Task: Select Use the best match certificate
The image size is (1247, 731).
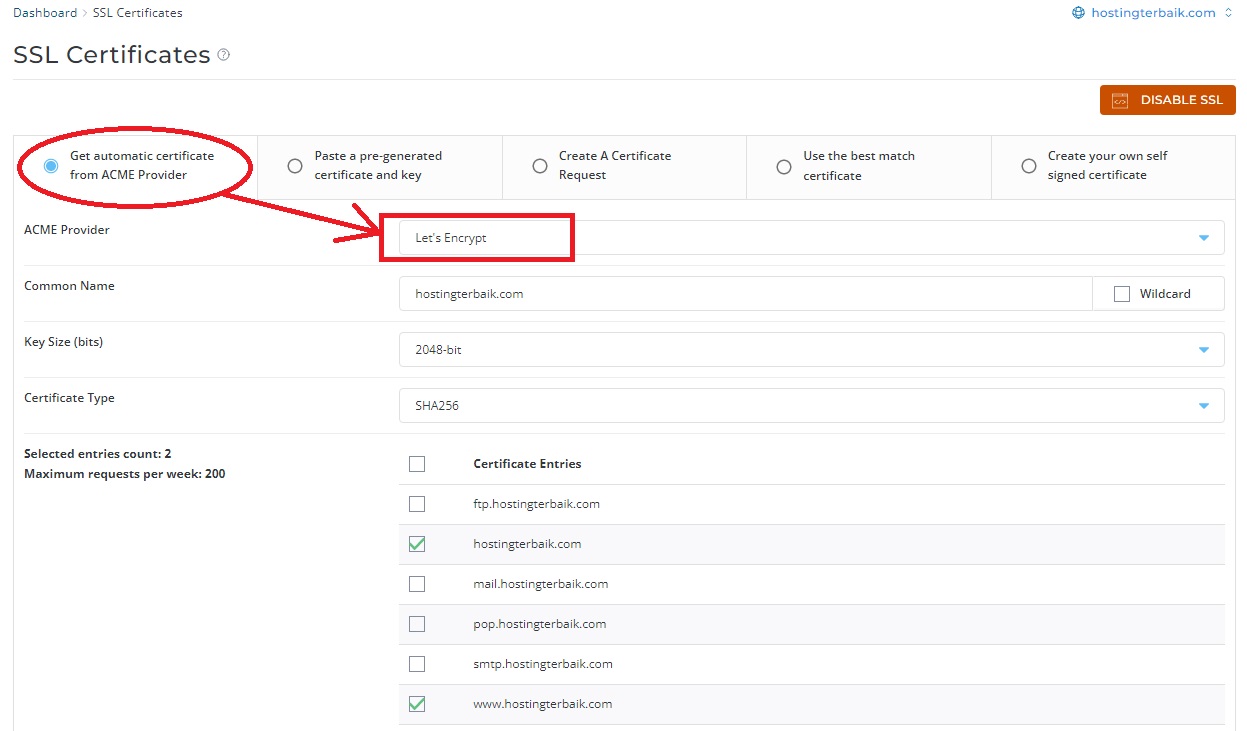Action: (x=784, y=166)
